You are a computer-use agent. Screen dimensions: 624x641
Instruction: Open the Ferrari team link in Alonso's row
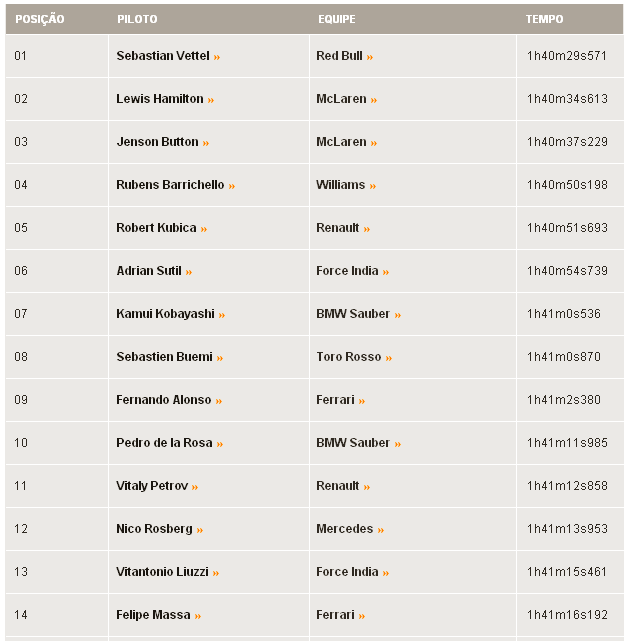[335, 400]
